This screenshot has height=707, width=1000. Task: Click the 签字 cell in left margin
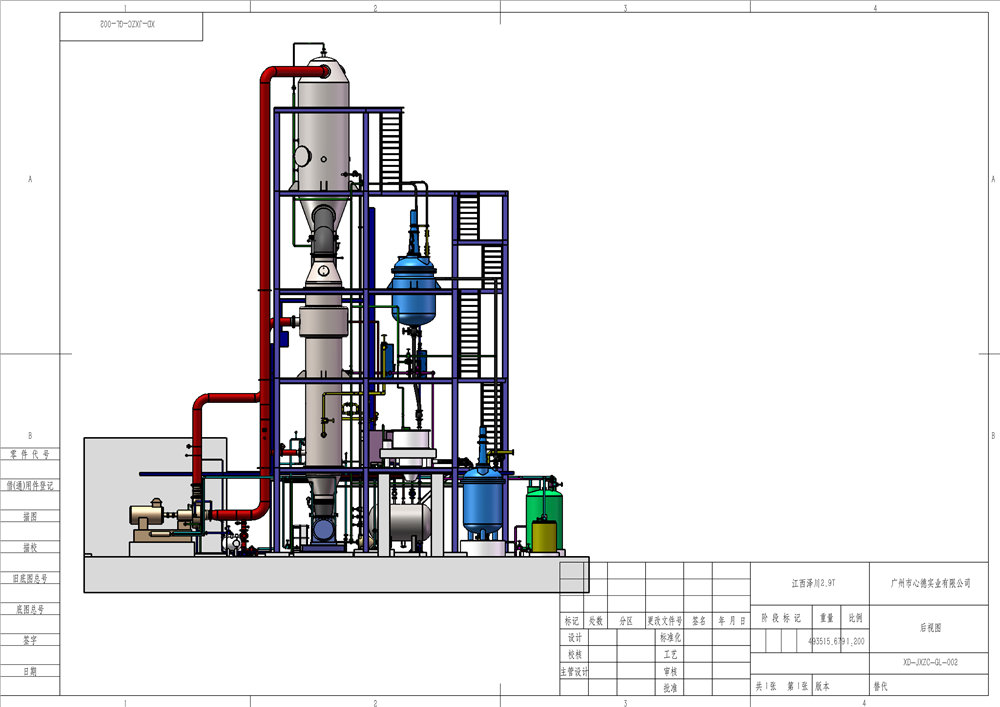(x=29, y=639)
